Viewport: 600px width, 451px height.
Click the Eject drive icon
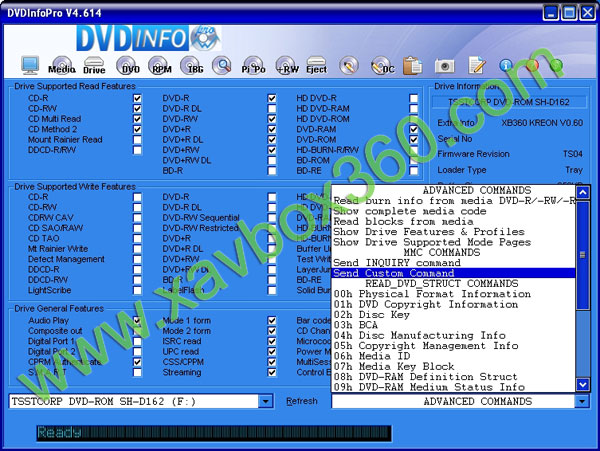pos(316,65)
